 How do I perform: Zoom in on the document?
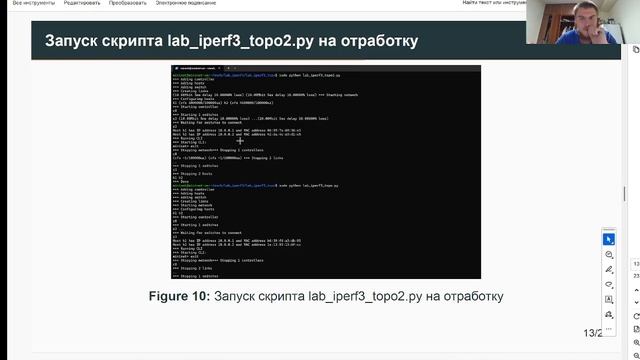636,342
